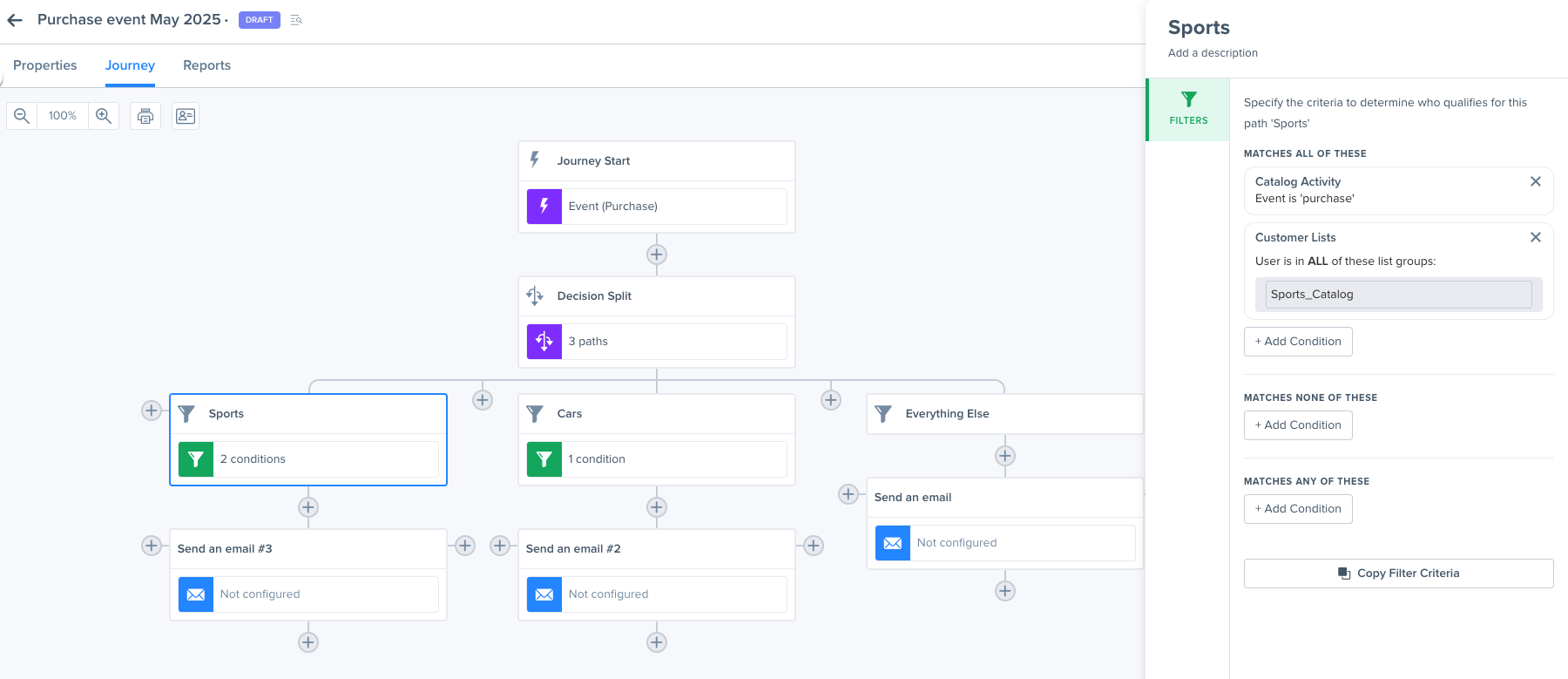Remove the Catalog Activity condition
Viewport: 1568px width, 679px height.
(1536, 181)
